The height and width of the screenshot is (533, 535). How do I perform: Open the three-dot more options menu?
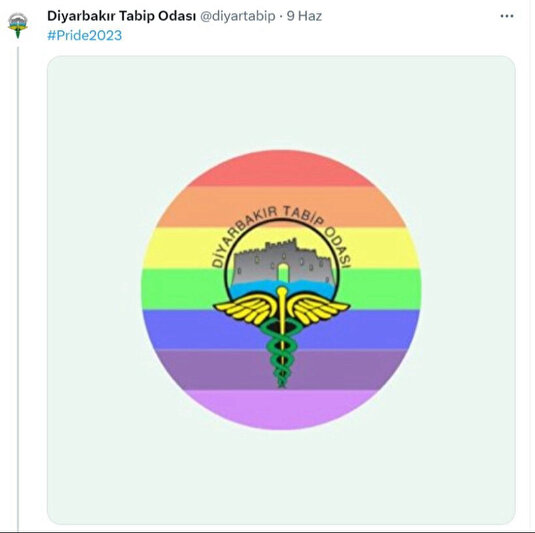click(x=507, y=16)
